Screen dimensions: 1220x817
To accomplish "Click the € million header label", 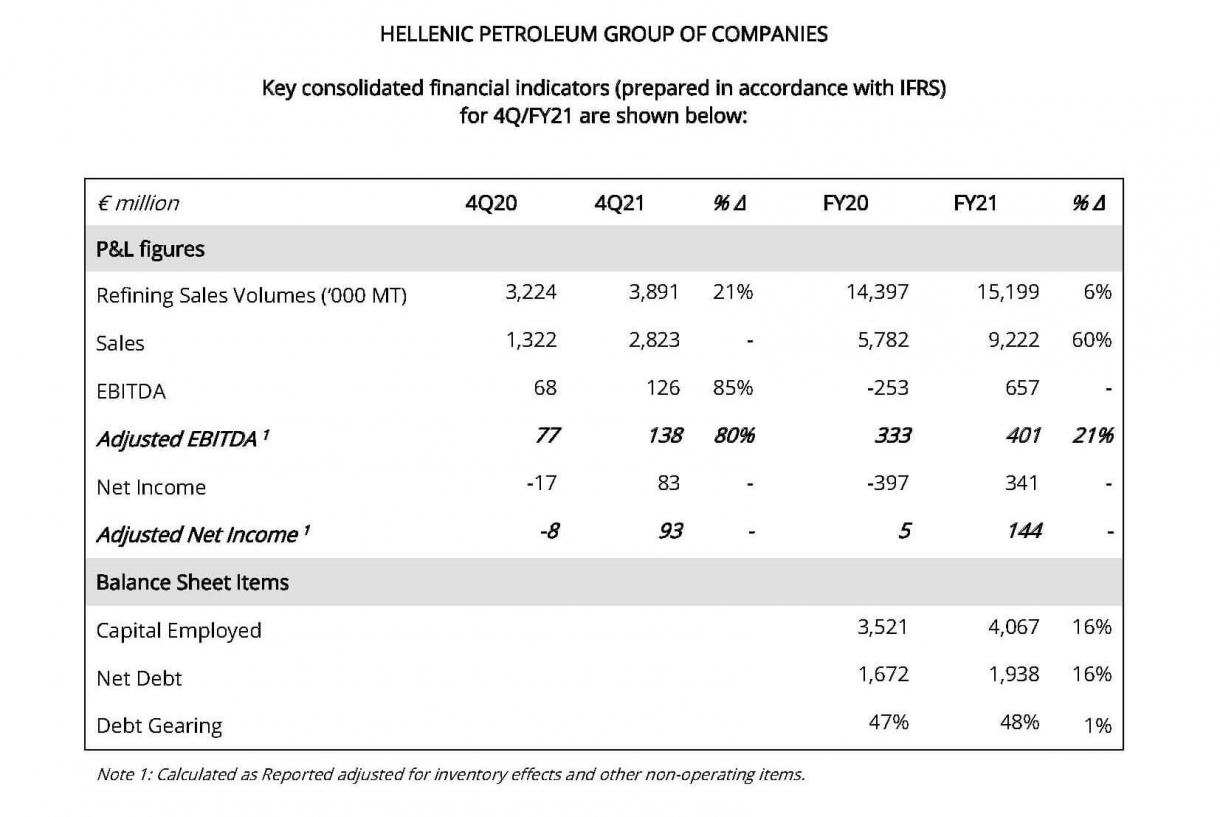I will coord(138,203).
